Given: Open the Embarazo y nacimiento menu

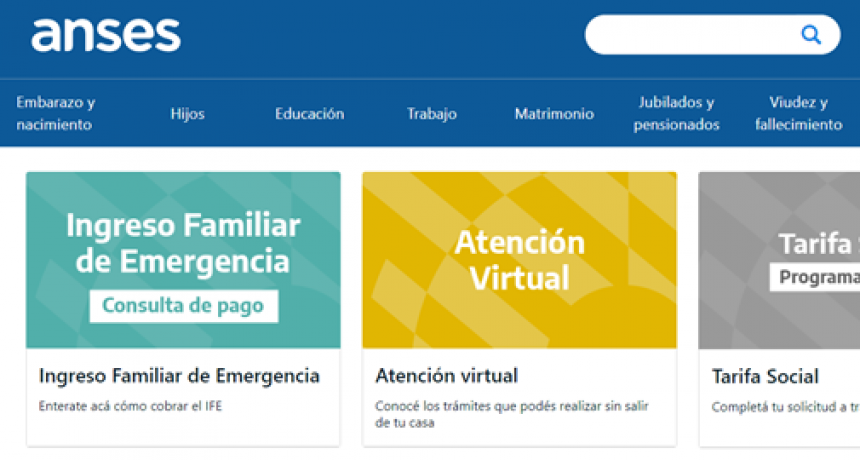Looking at the screenshot, I should click(x=55, y=113).
